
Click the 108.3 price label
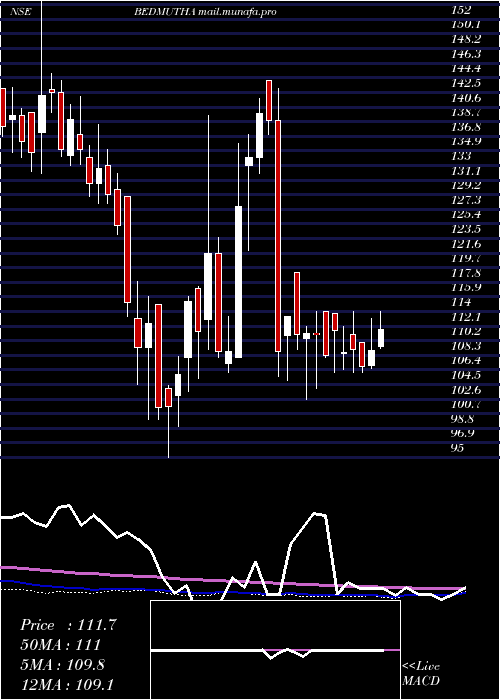466,346
